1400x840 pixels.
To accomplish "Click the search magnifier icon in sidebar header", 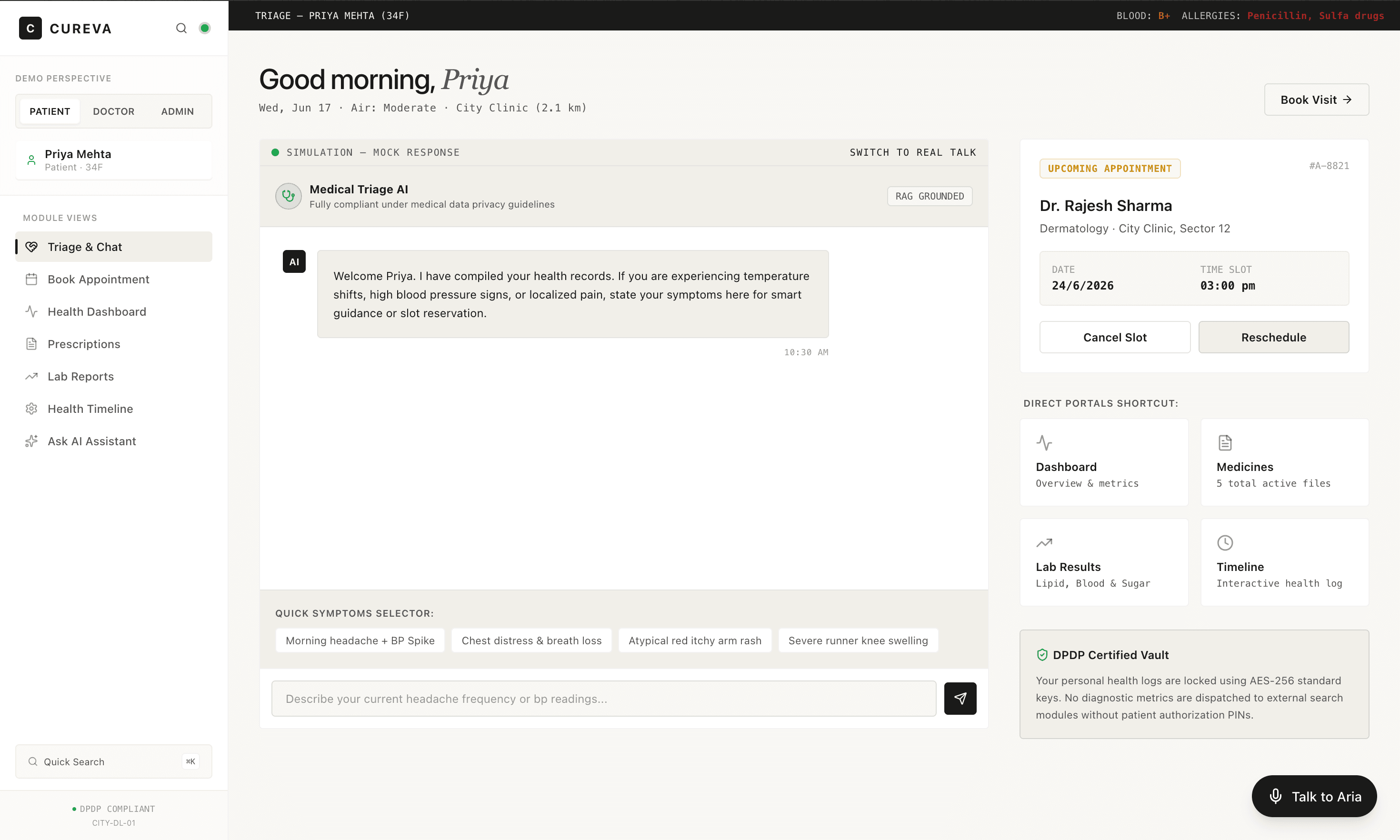I will (181, 28).
